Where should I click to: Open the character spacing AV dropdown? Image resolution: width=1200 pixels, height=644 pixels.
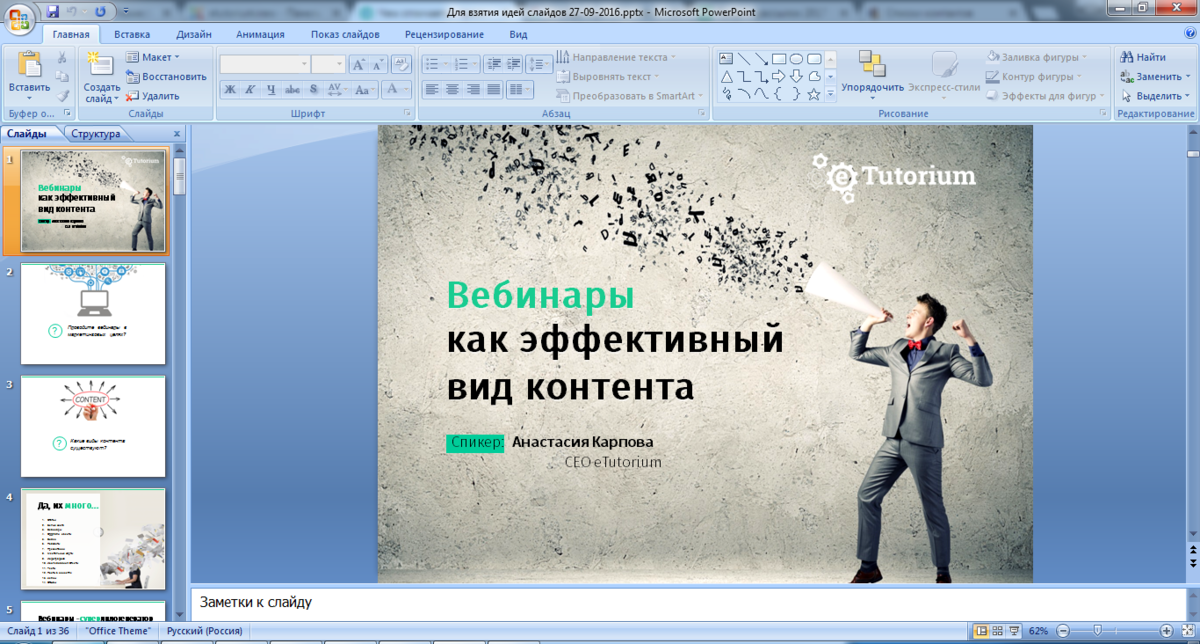pos(338,89)
